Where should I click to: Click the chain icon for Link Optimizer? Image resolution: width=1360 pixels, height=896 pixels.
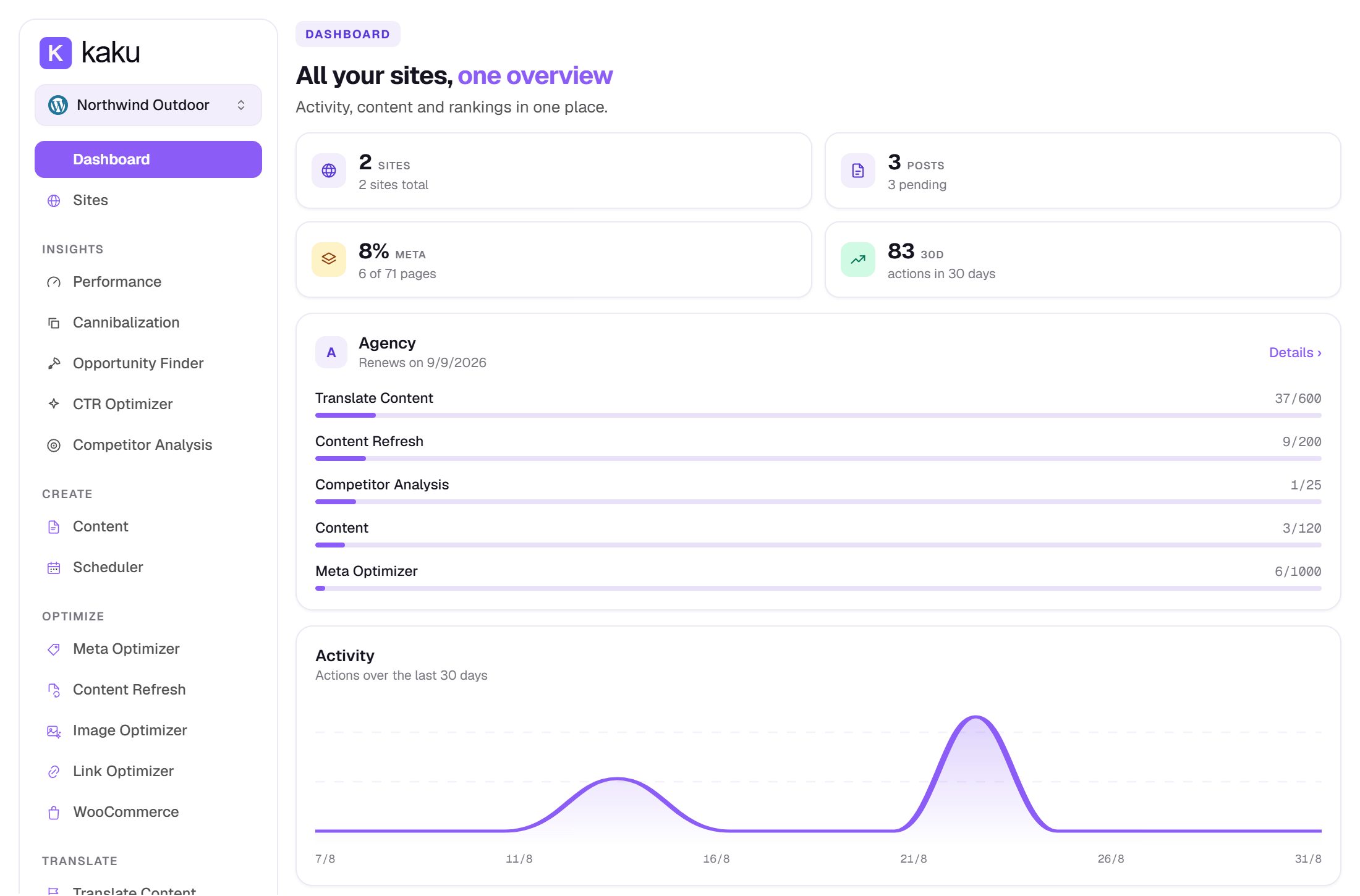point(54,772)
